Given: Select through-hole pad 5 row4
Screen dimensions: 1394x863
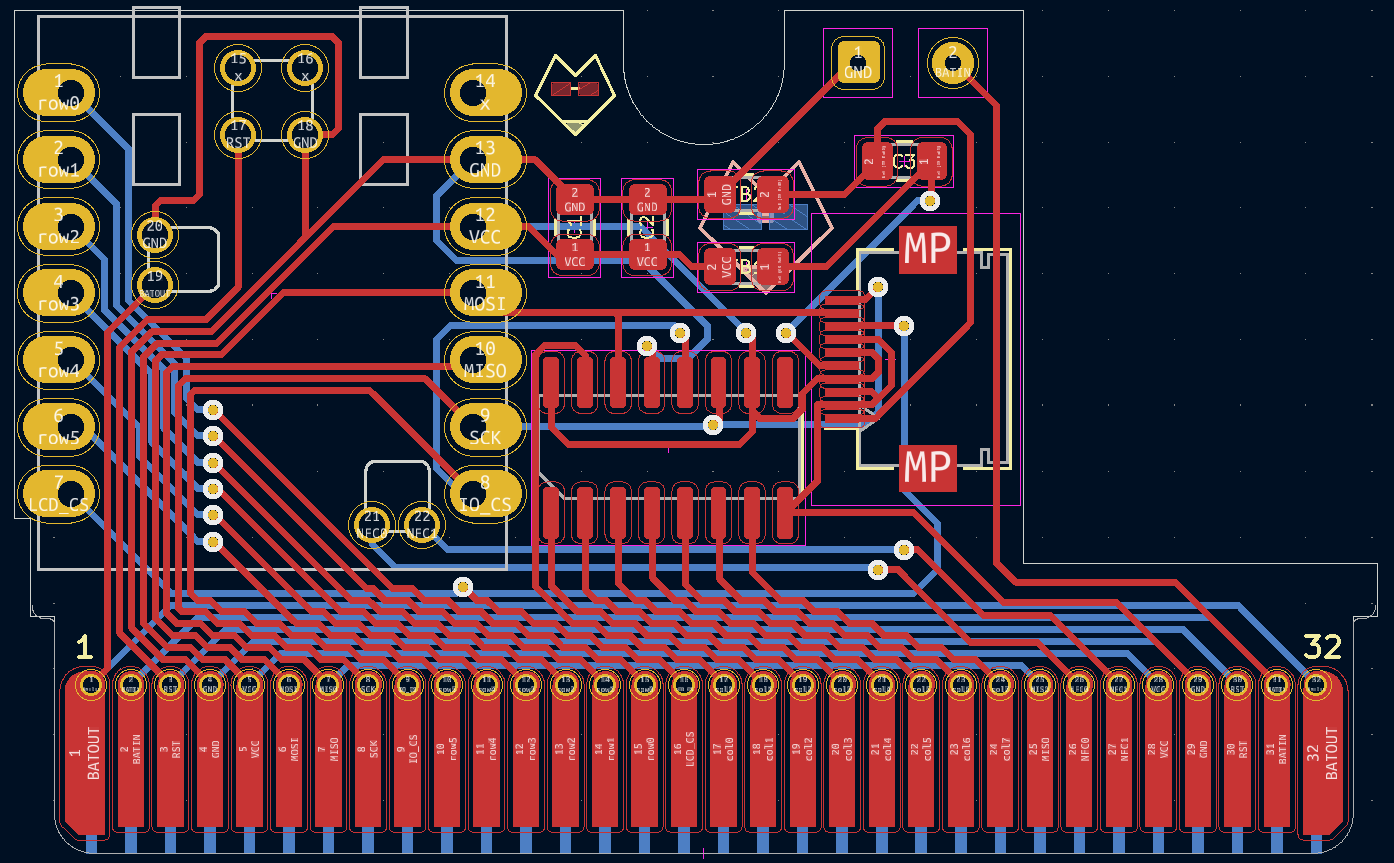Looking at the screenshot, I should coord(59,359).
